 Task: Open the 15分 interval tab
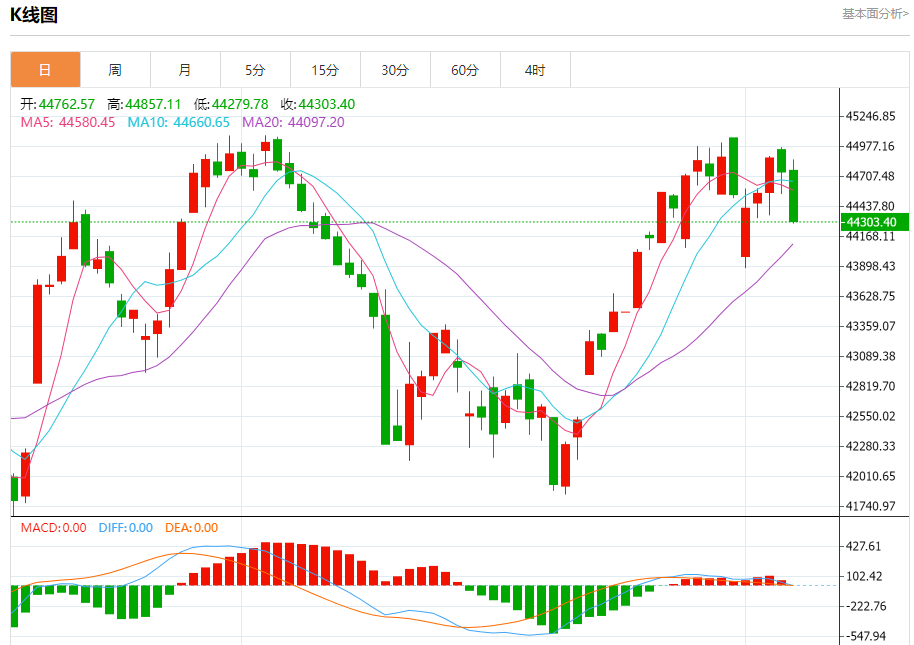pos(325,70)
